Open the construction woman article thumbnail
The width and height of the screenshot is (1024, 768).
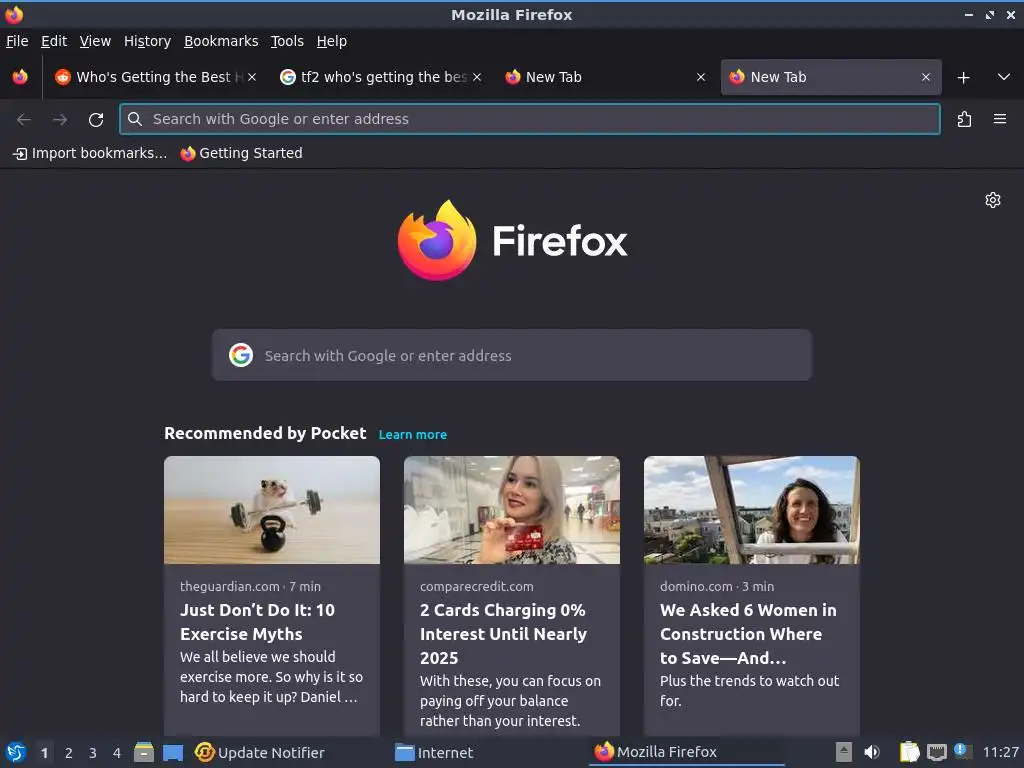752,510
